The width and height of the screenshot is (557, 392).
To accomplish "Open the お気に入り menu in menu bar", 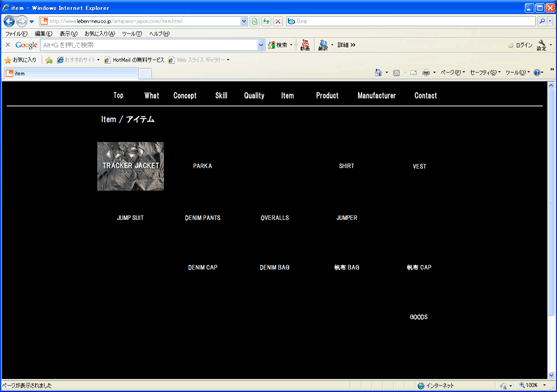I will point(99,34).
